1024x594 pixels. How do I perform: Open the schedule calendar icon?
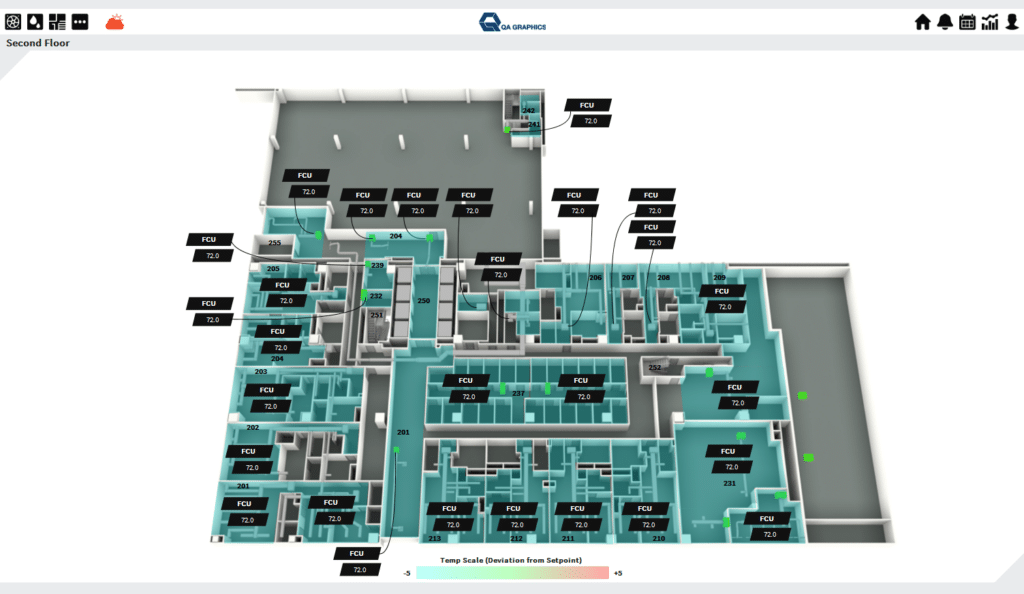pyautogui.click(x=967, y=22)
